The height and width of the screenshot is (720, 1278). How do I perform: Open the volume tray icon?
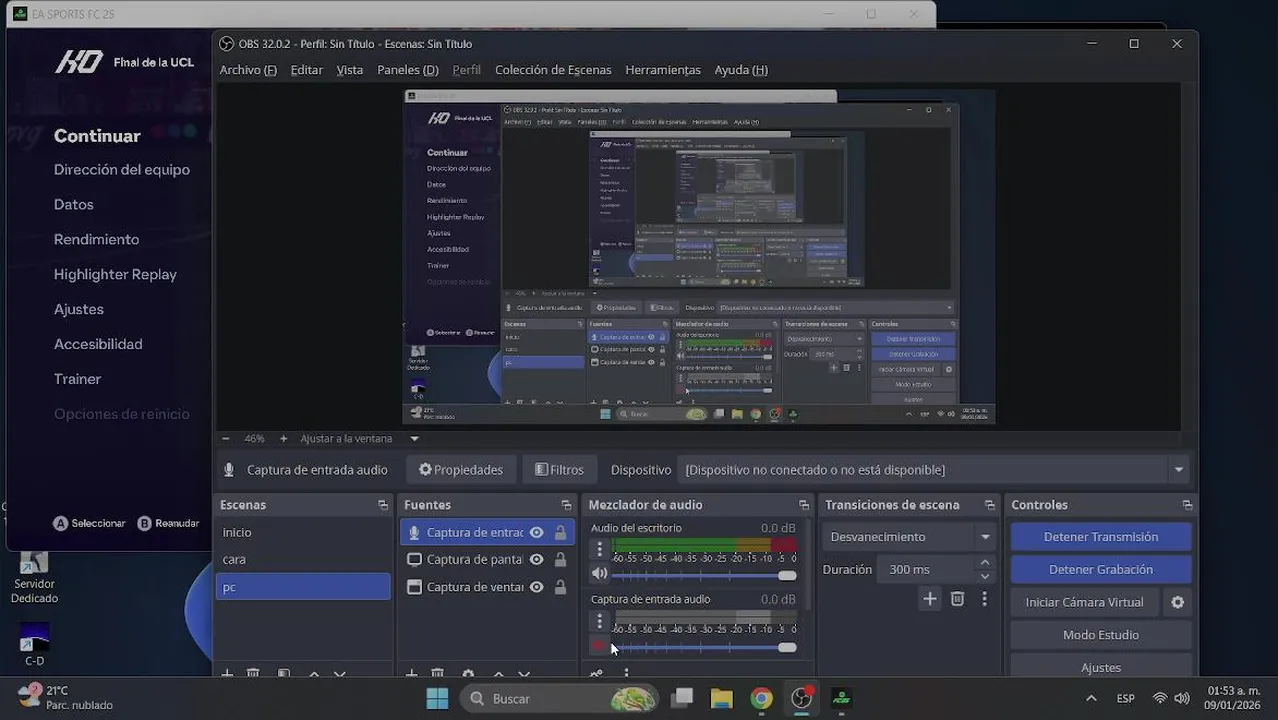tap(1182, 698)
